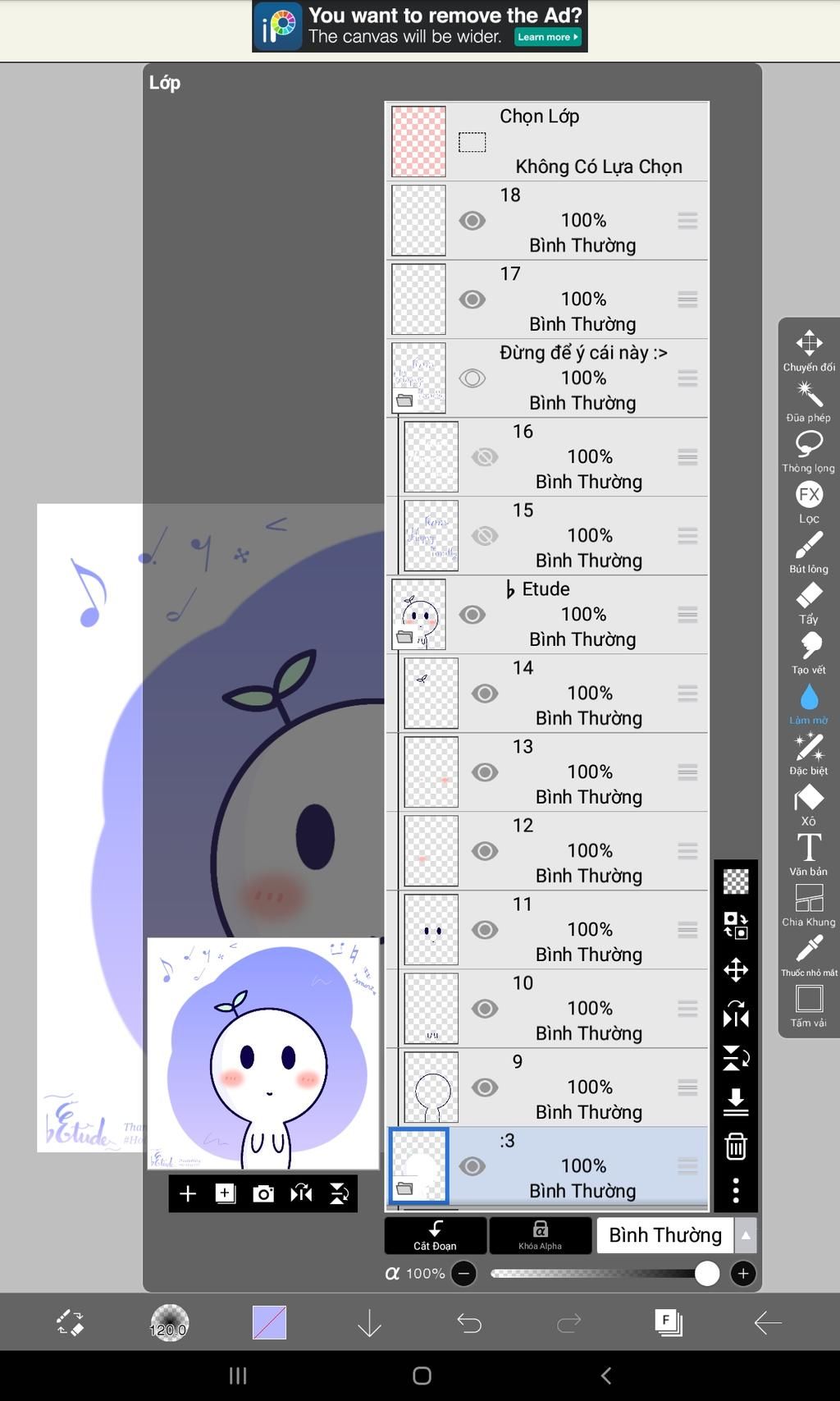Click the opacity slider handle
The height and width of the screenshot is (1401, 840).
tap(707, 1273)
